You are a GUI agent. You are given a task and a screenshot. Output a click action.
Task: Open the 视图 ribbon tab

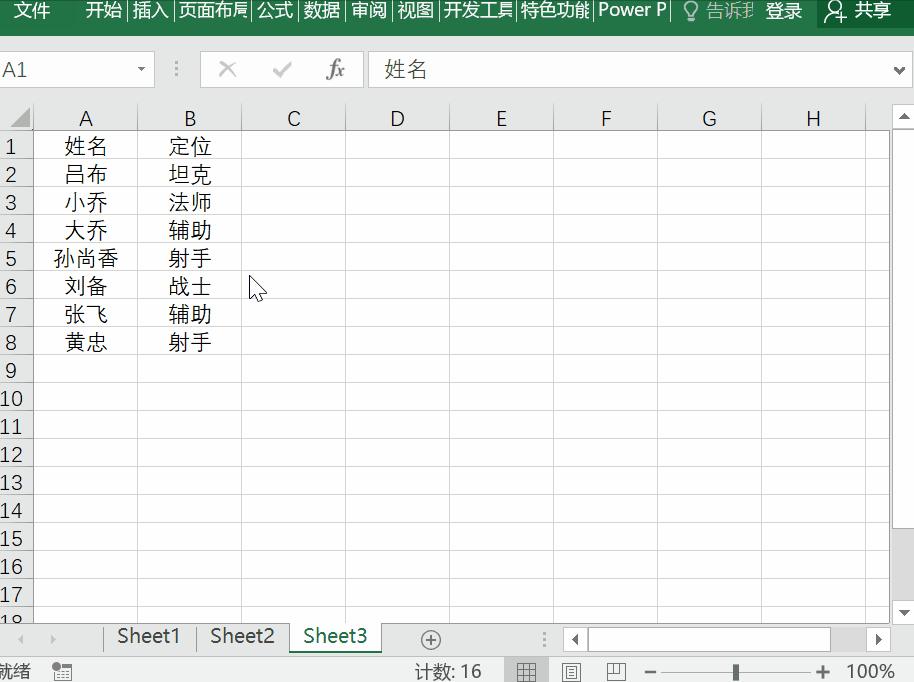tap(416, 10)
